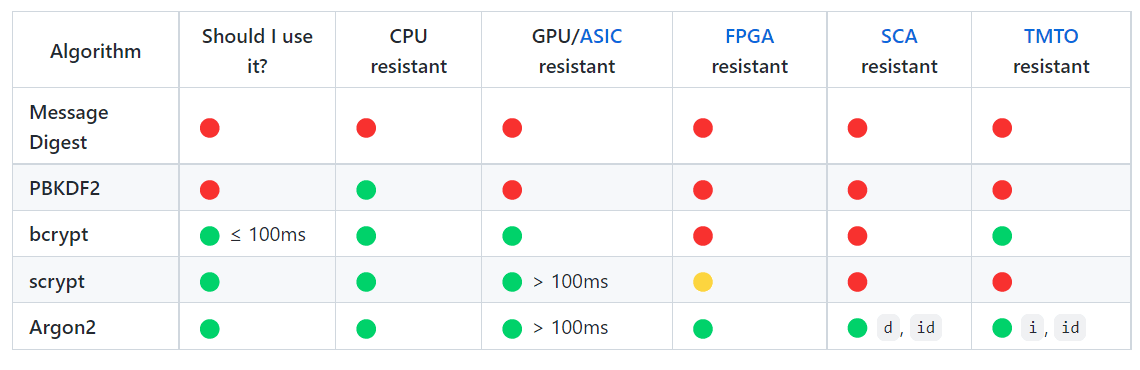Click the Argon2 row label
1140x370 pixels.
63,328
